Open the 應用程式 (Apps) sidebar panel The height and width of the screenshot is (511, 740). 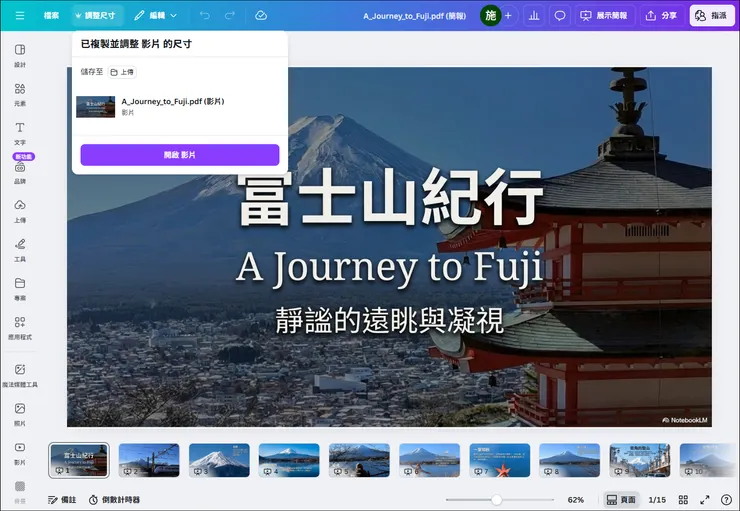[x=20, y=328]
